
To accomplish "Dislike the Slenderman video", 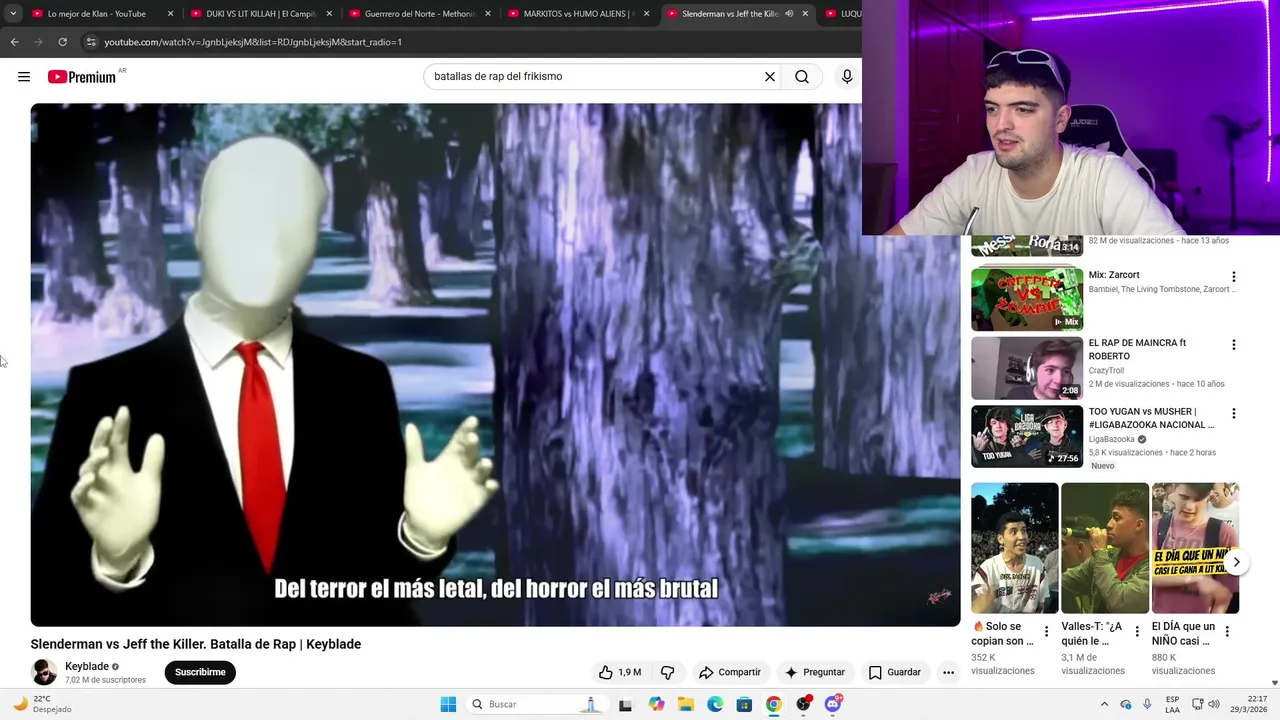I will coord(667,672).
